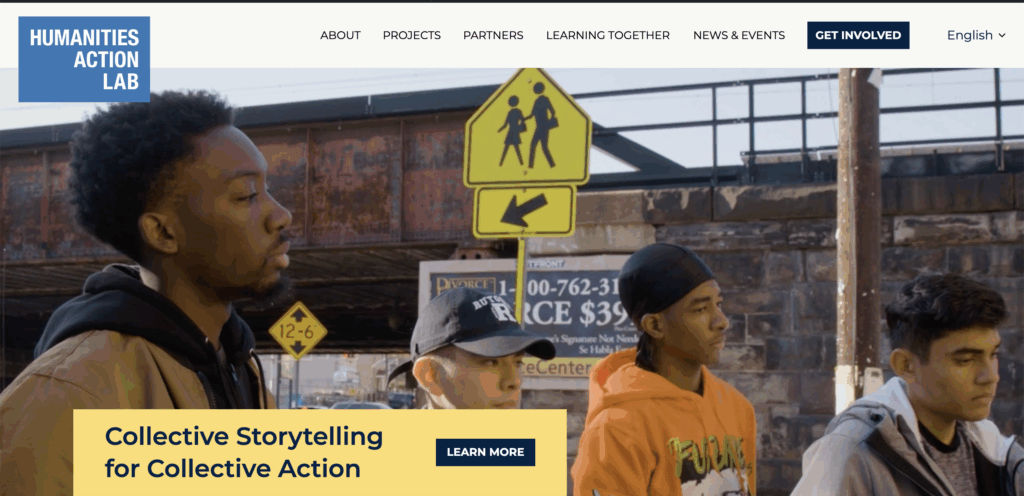Open the About menu item

340,35
